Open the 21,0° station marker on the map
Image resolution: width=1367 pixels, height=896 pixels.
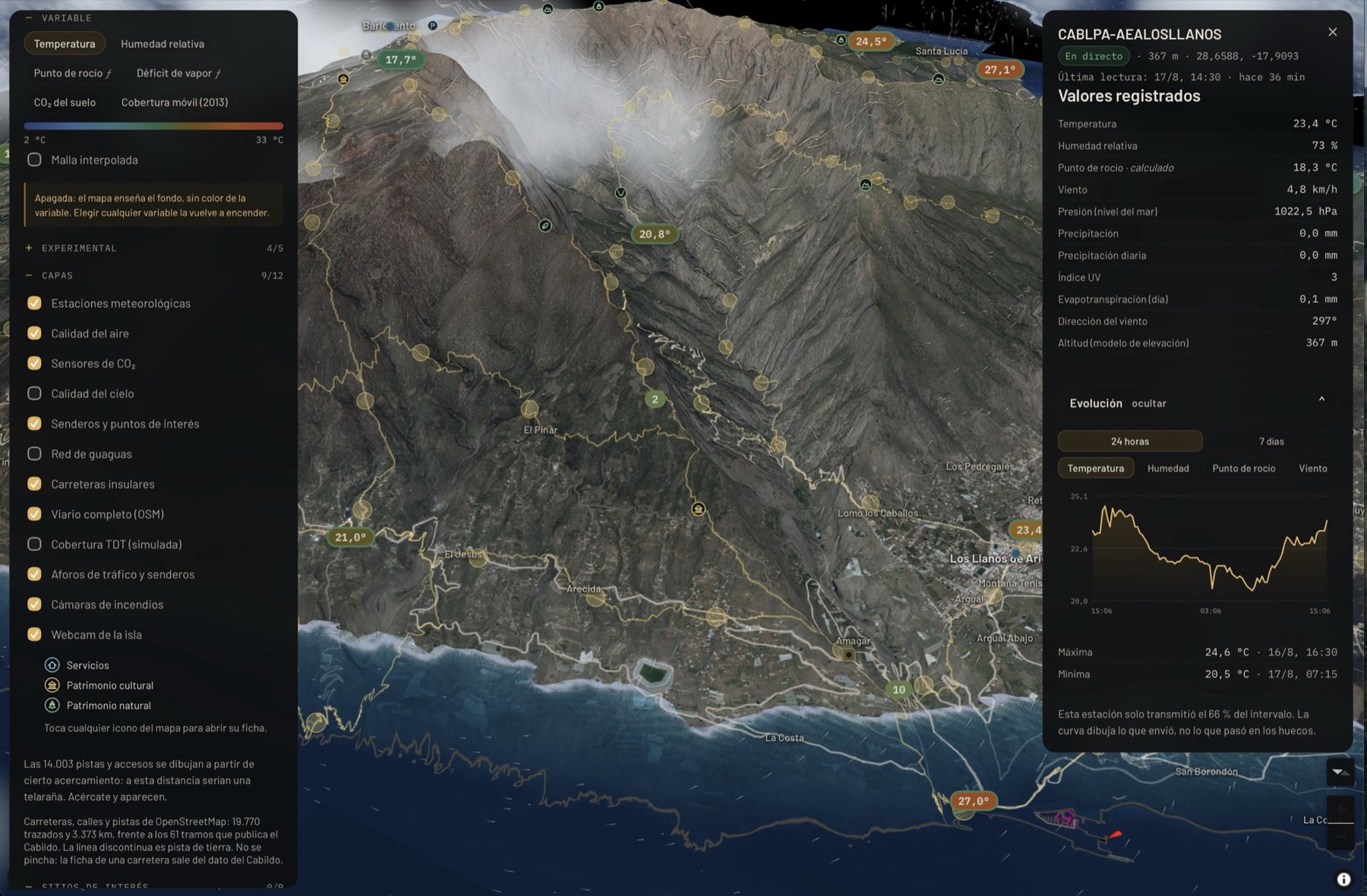tap(350, 537)
